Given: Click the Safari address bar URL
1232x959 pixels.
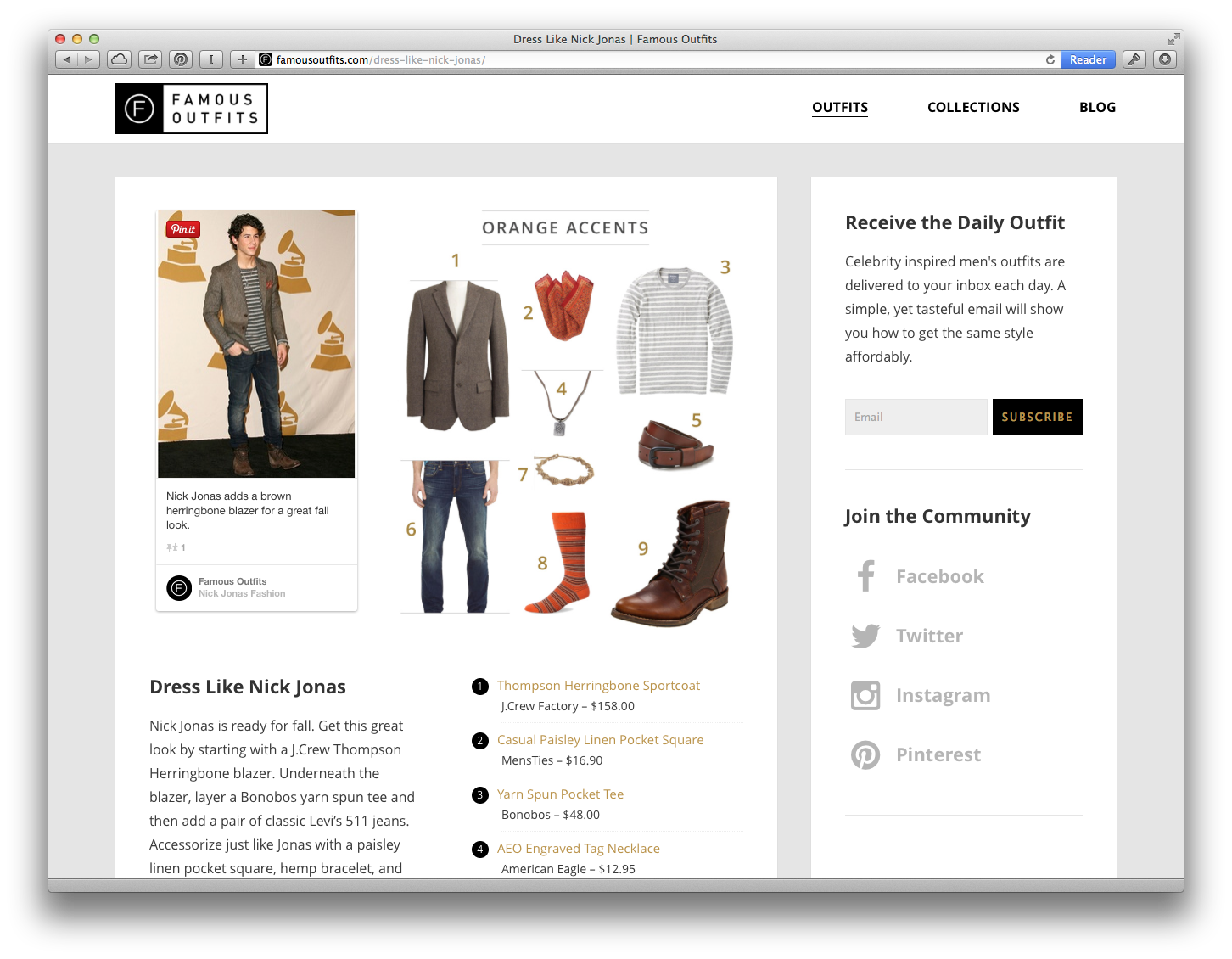Looking at the screenshot, I should pos(381,59).
